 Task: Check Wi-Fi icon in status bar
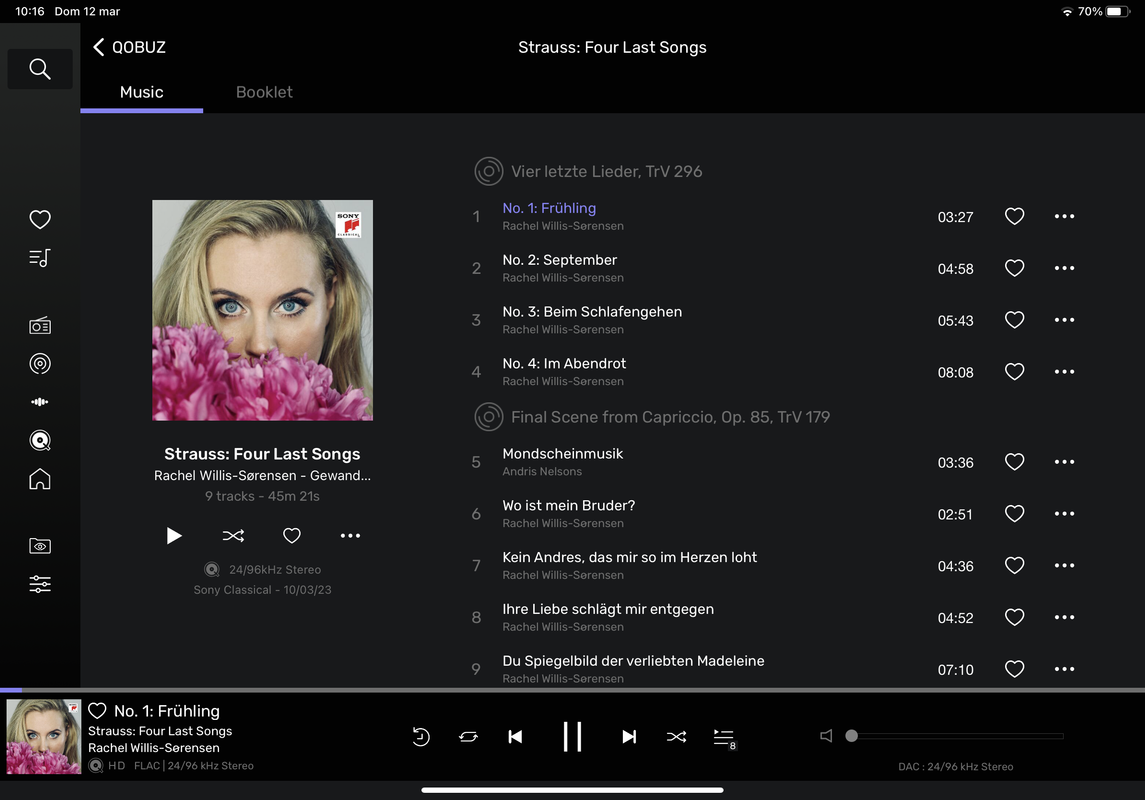[x=1068, y=12]
